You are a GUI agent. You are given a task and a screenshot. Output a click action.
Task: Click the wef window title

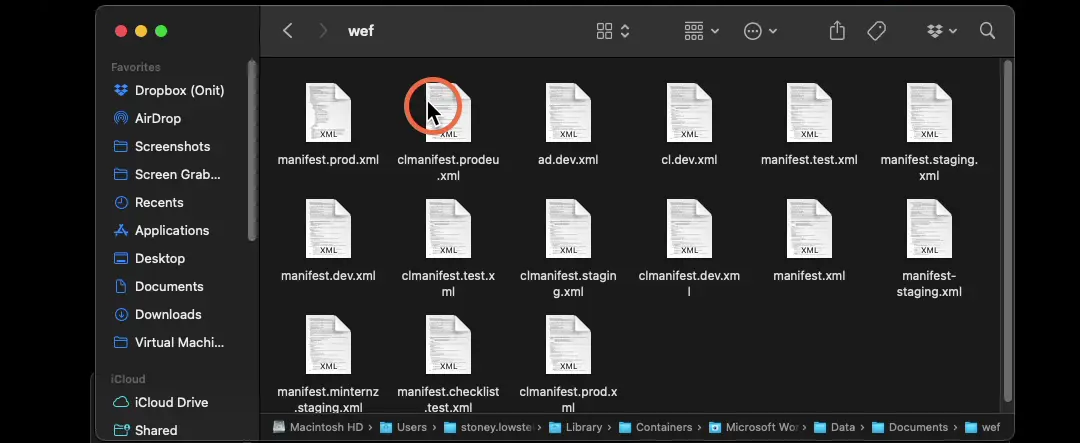pyautogui.click(x=361, y=31)
